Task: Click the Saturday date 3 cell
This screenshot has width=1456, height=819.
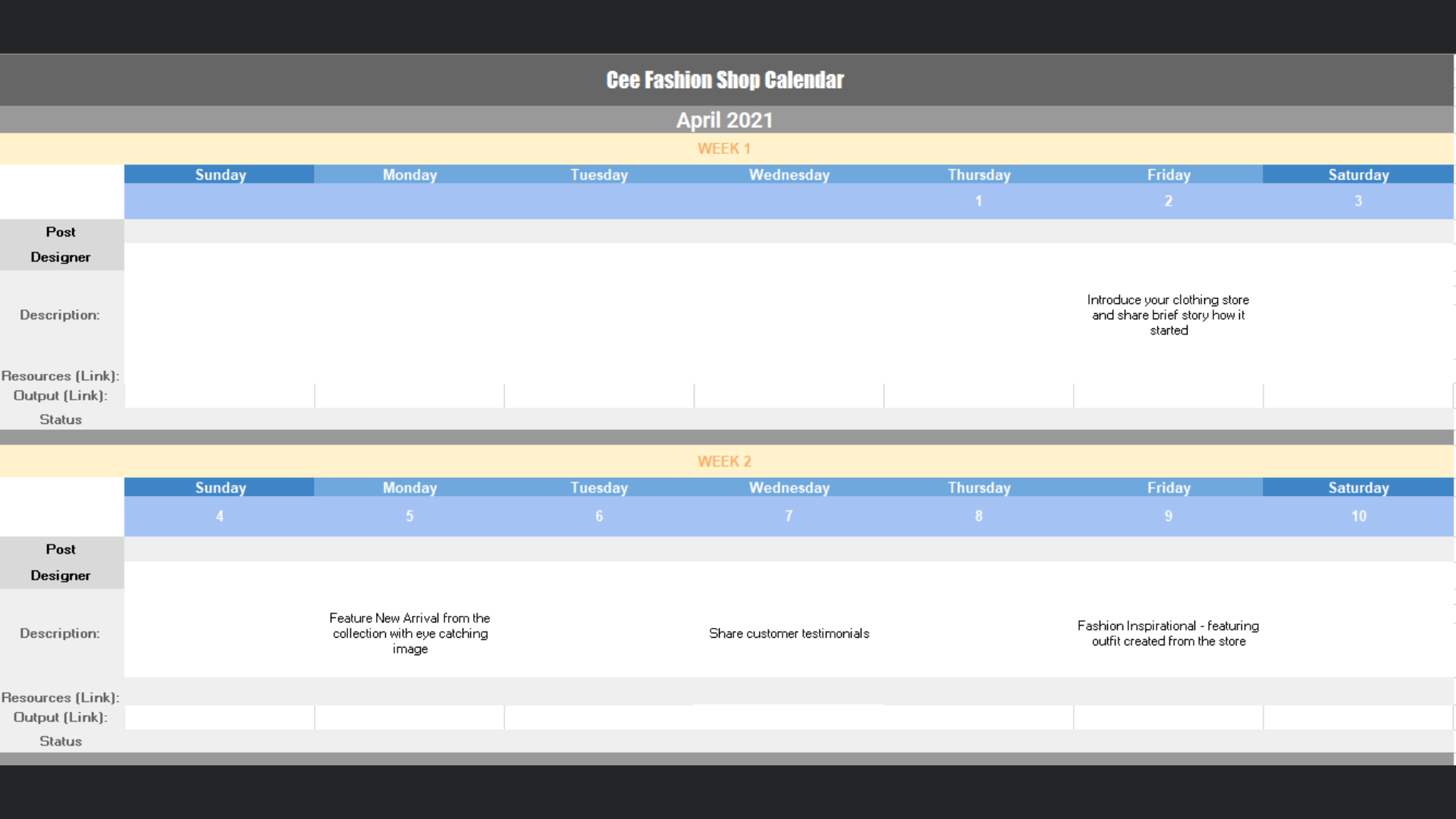Action: click(x=1358, y=201)
